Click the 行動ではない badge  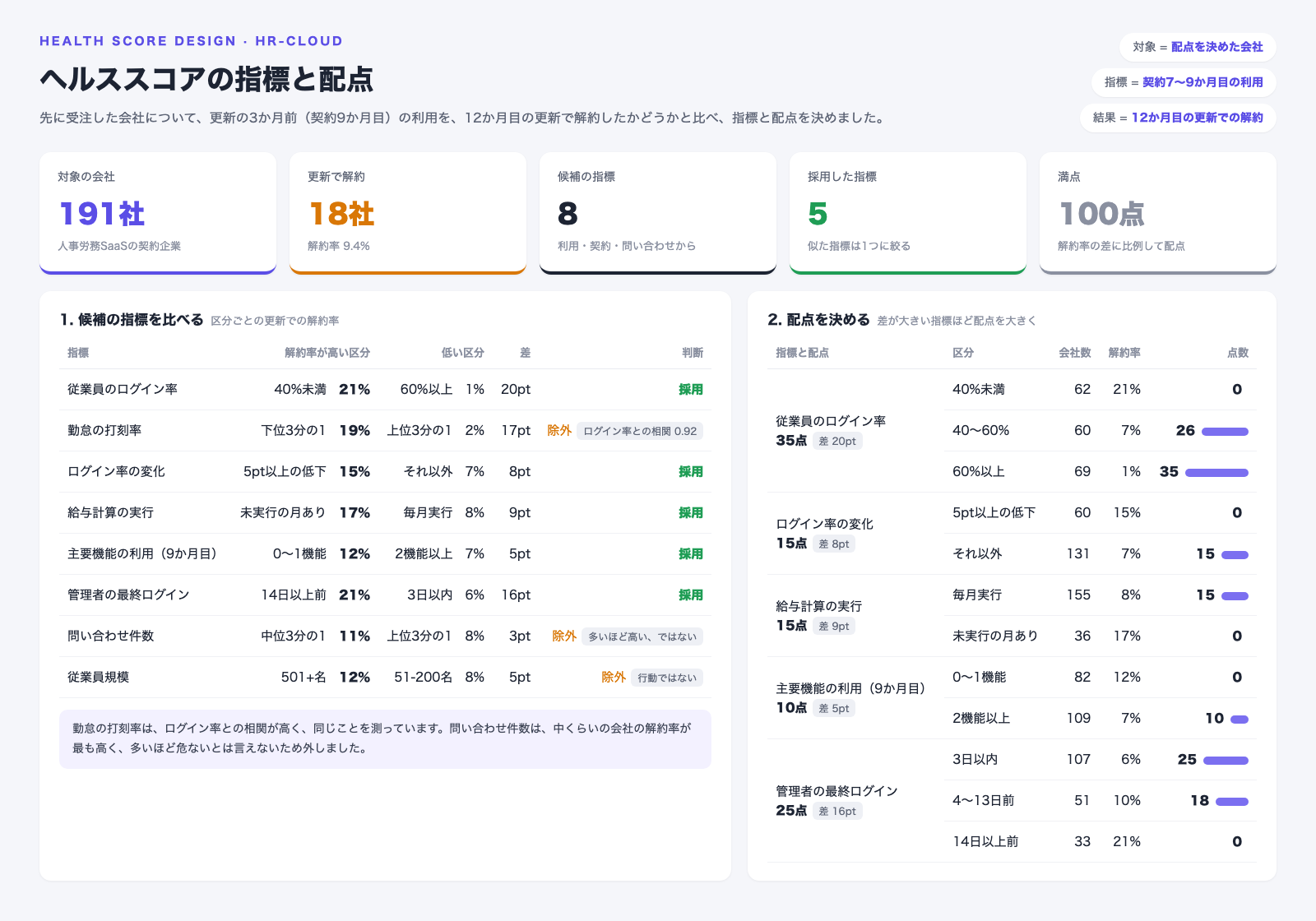667,678
